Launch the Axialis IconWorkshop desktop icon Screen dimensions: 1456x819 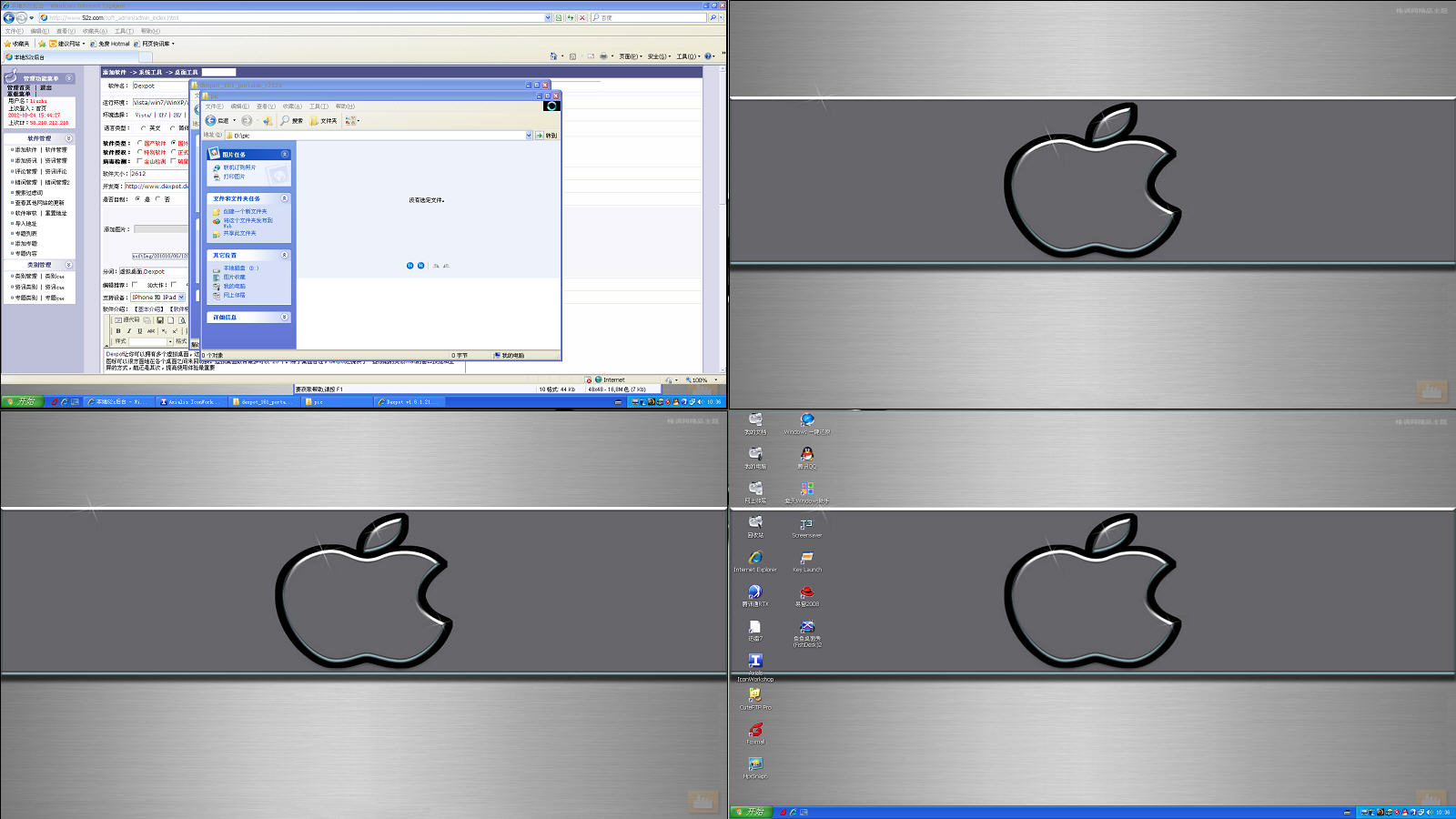click(755, 667)
